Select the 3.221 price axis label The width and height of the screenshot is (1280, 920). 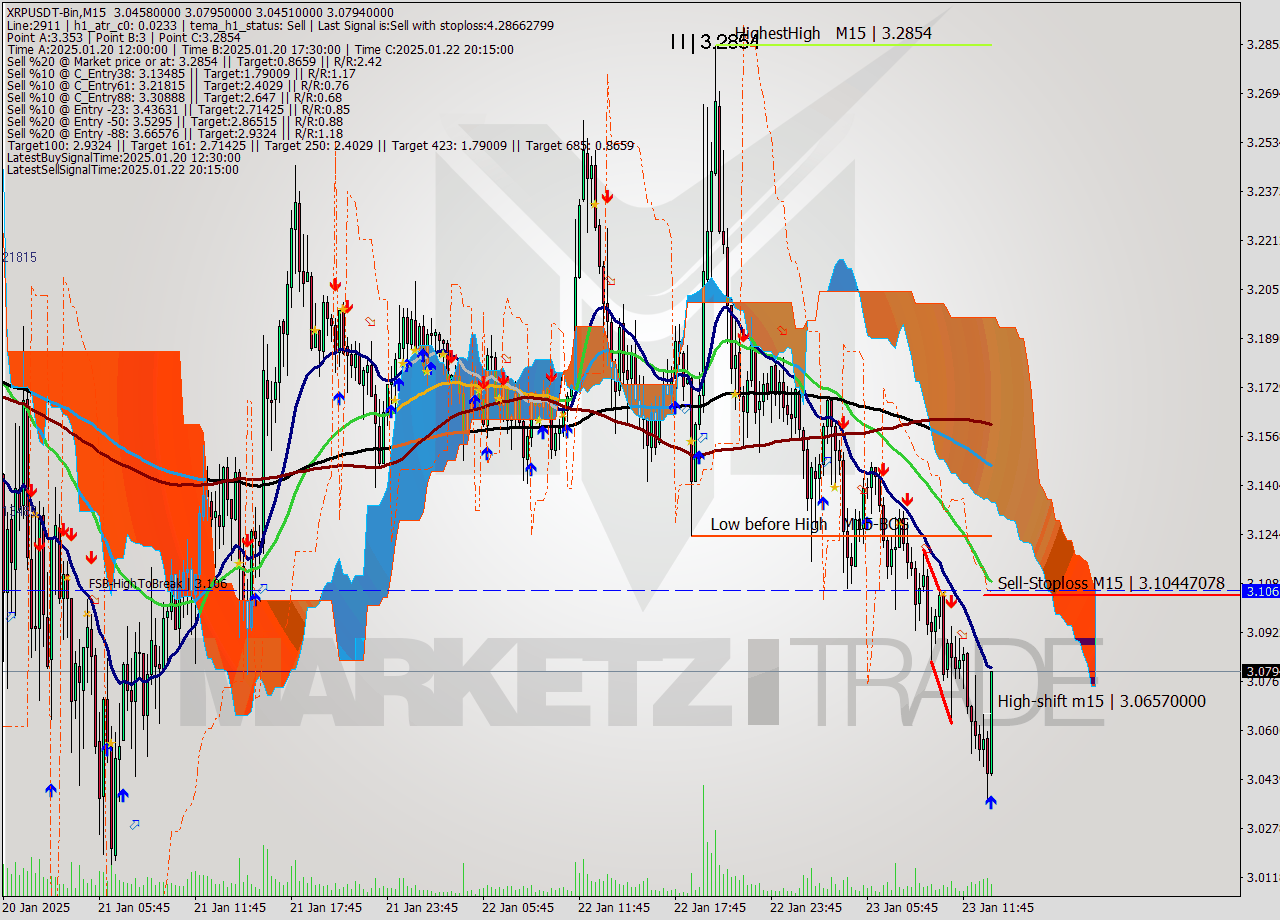1263,241
